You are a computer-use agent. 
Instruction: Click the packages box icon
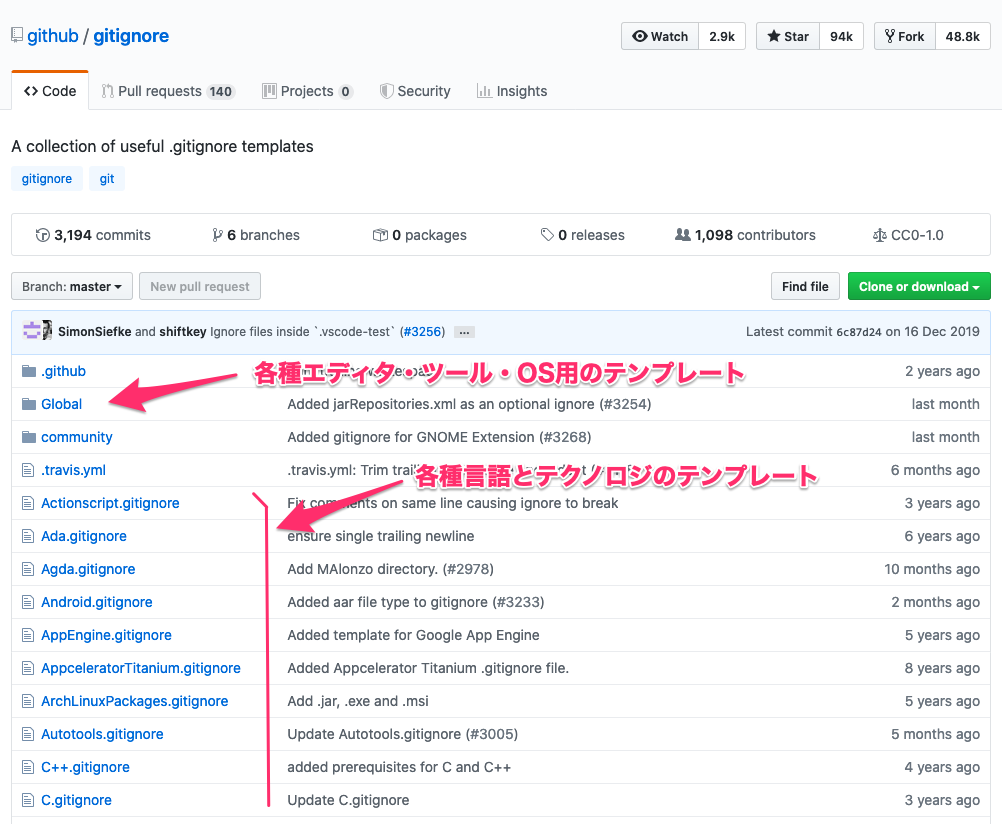(x=380, y=235)
